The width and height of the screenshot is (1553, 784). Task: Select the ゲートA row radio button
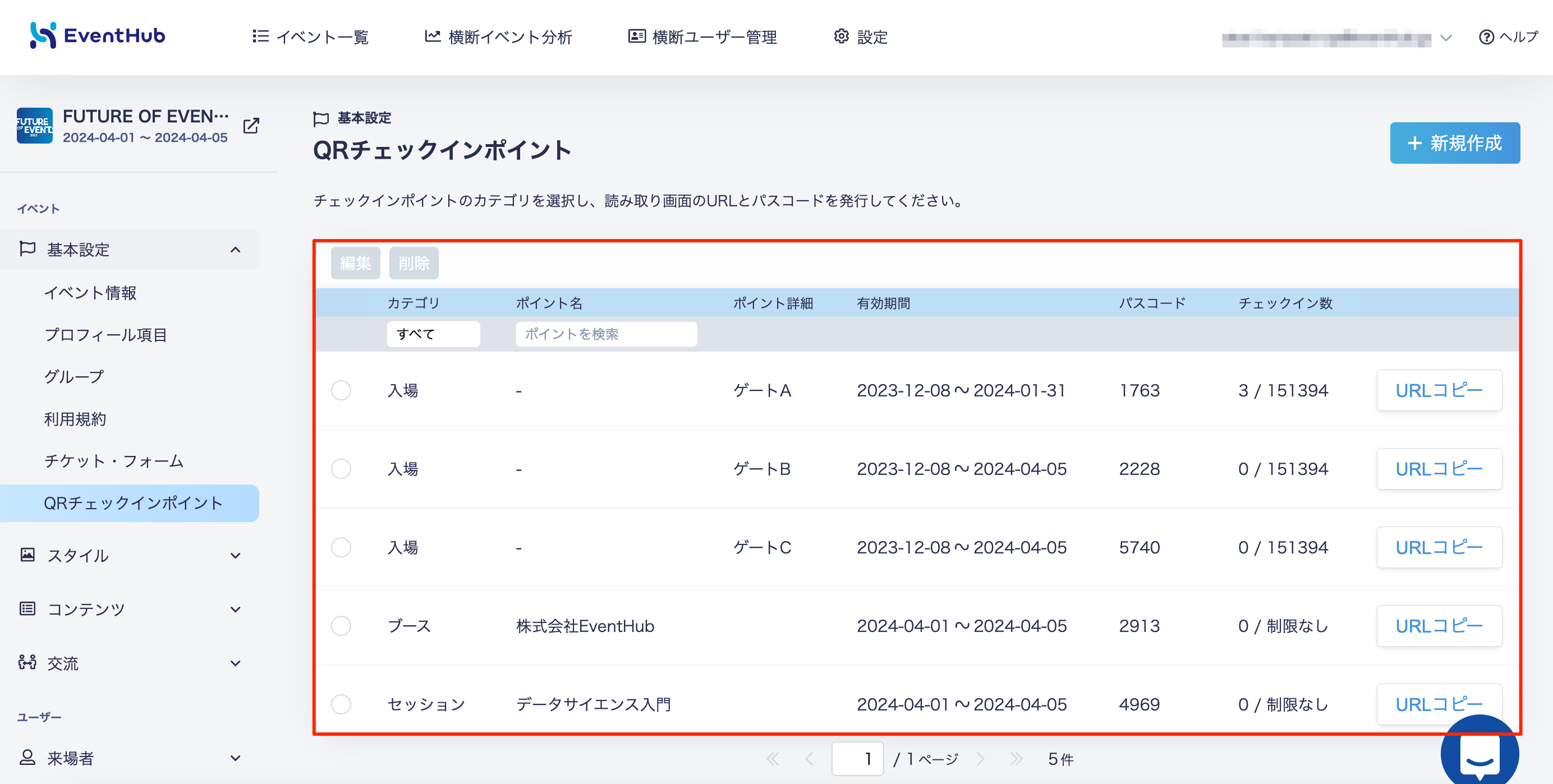[x=341, y=390]
